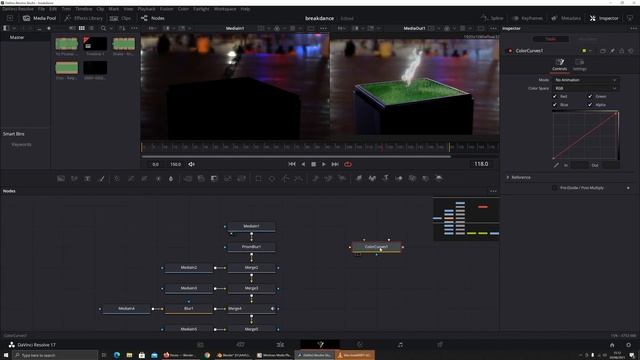Screen dimensions: 640x360
Task: Toggle the Clips panel
Action: pyautogui.click(x=120, y=18)
